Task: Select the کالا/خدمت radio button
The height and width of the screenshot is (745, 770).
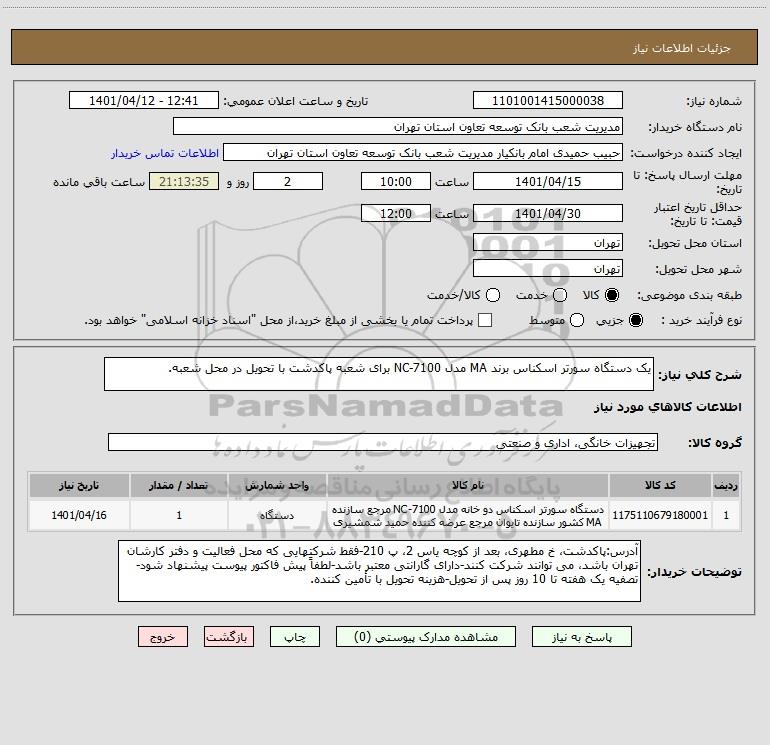Action: 493,295
